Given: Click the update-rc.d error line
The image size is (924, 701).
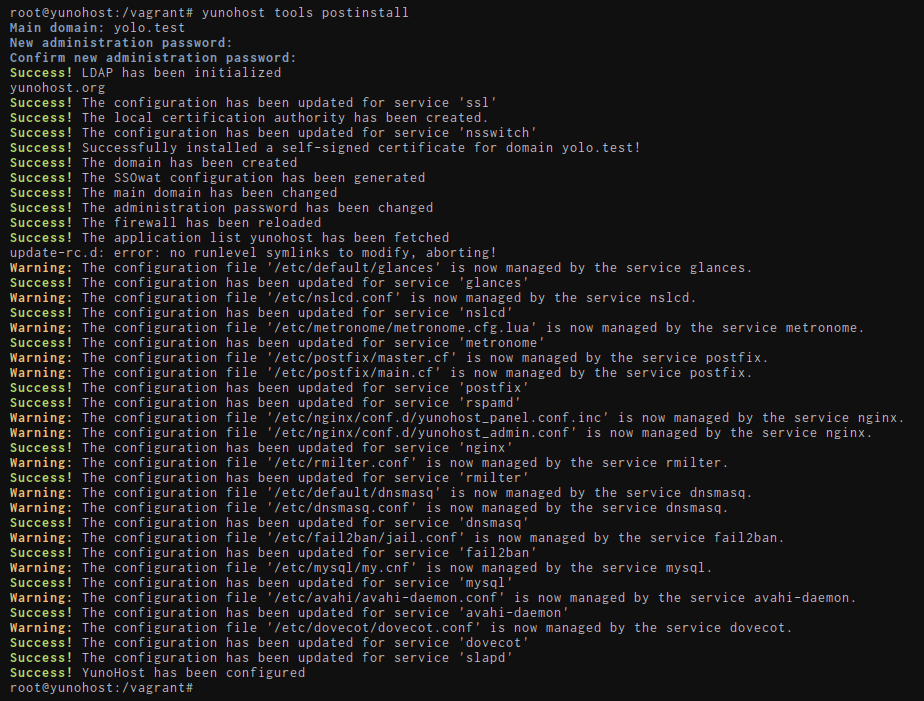Looking at the screenshot, I should click(253, 252).
